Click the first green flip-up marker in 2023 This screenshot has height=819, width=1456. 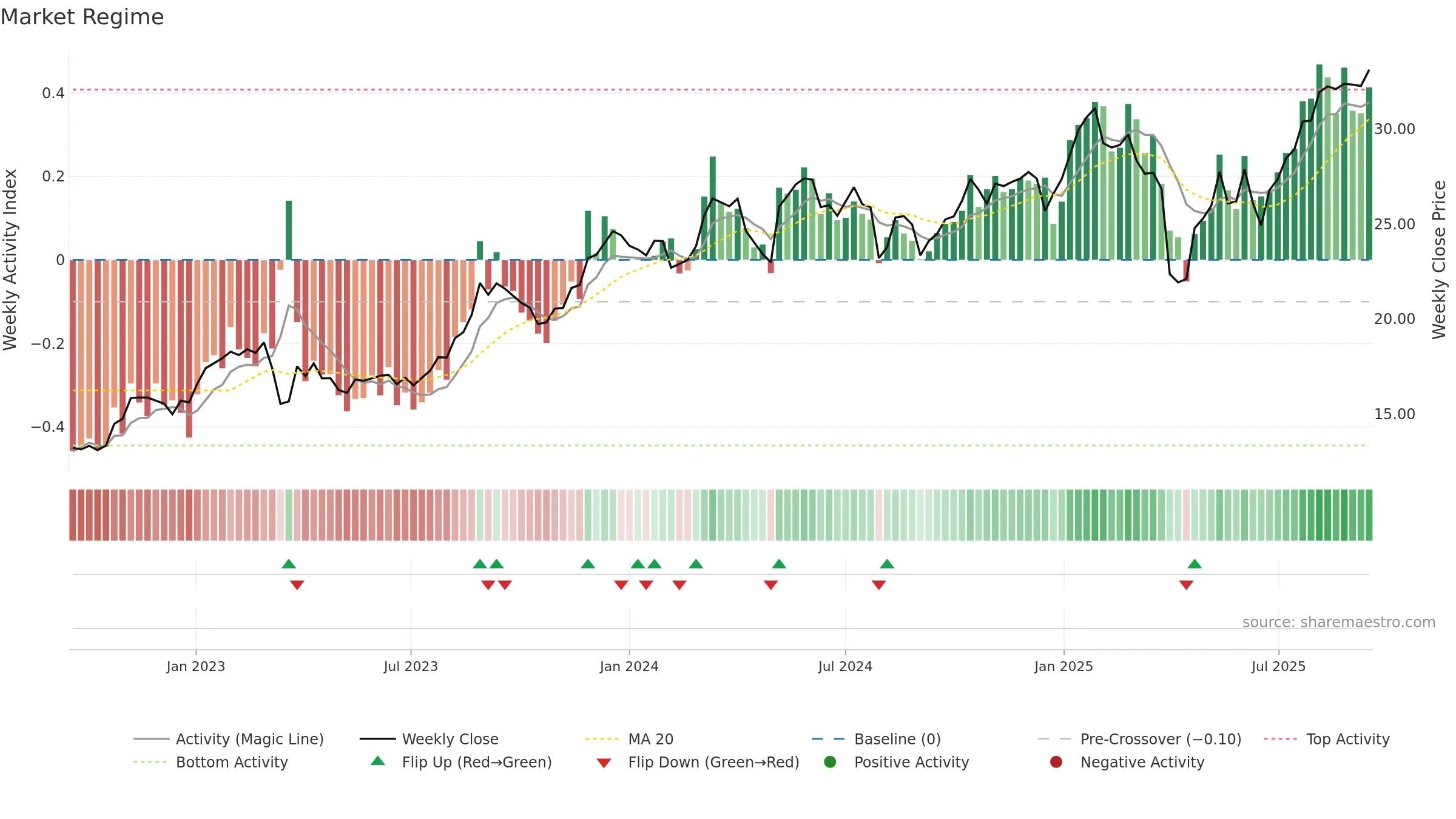pyautogui.click(x=289, y=564)
